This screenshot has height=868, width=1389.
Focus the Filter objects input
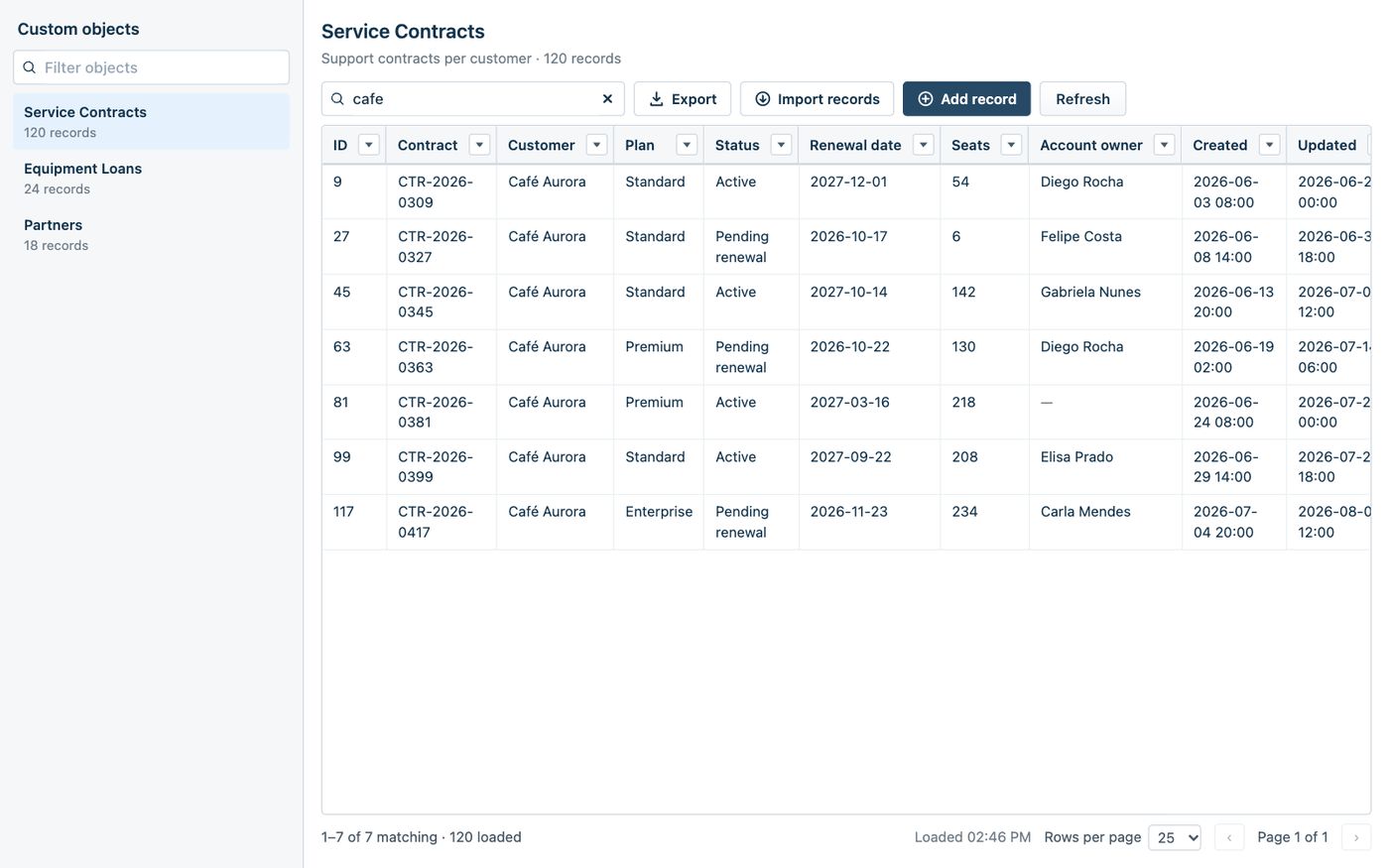click(152, 67)
